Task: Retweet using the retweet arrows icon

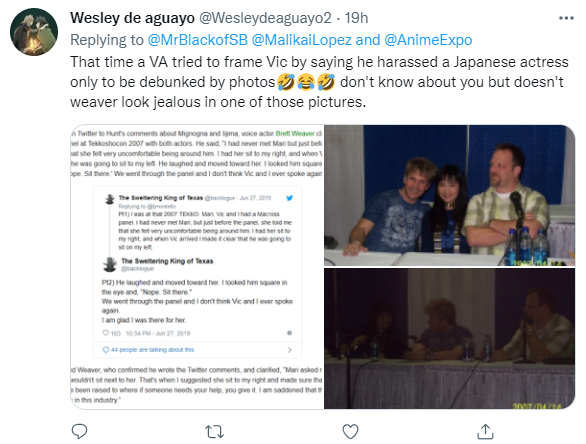Action: tap(215, 432)
